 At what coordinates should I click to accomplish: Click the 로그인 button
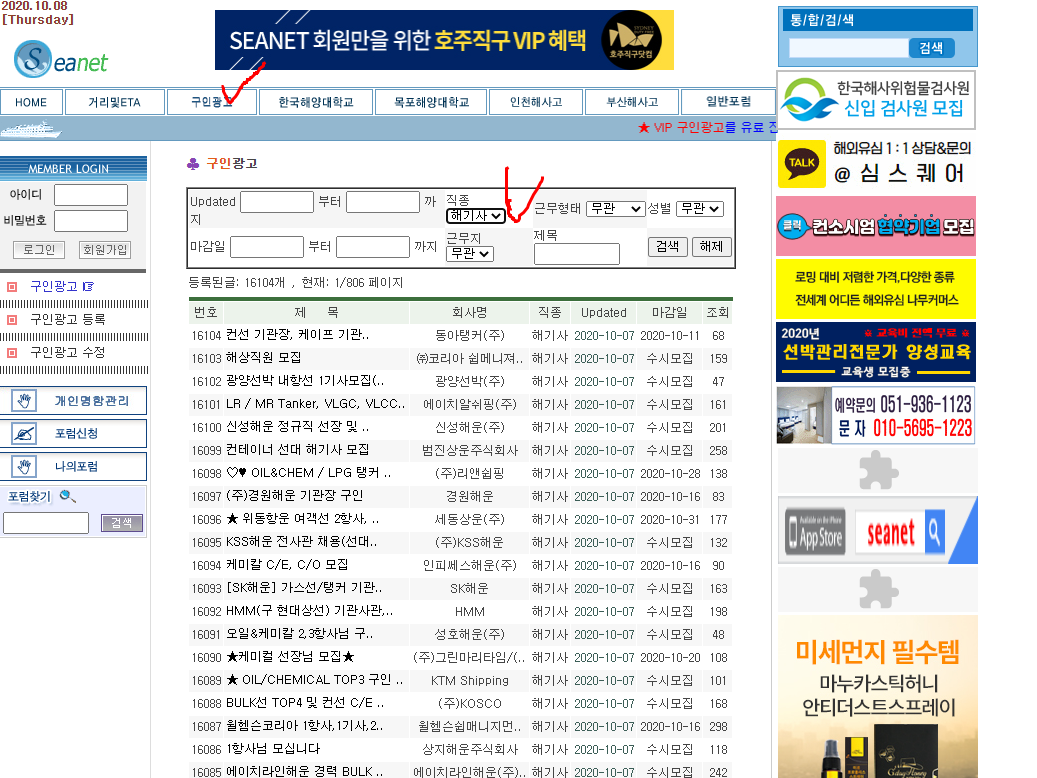click(39, 249)
